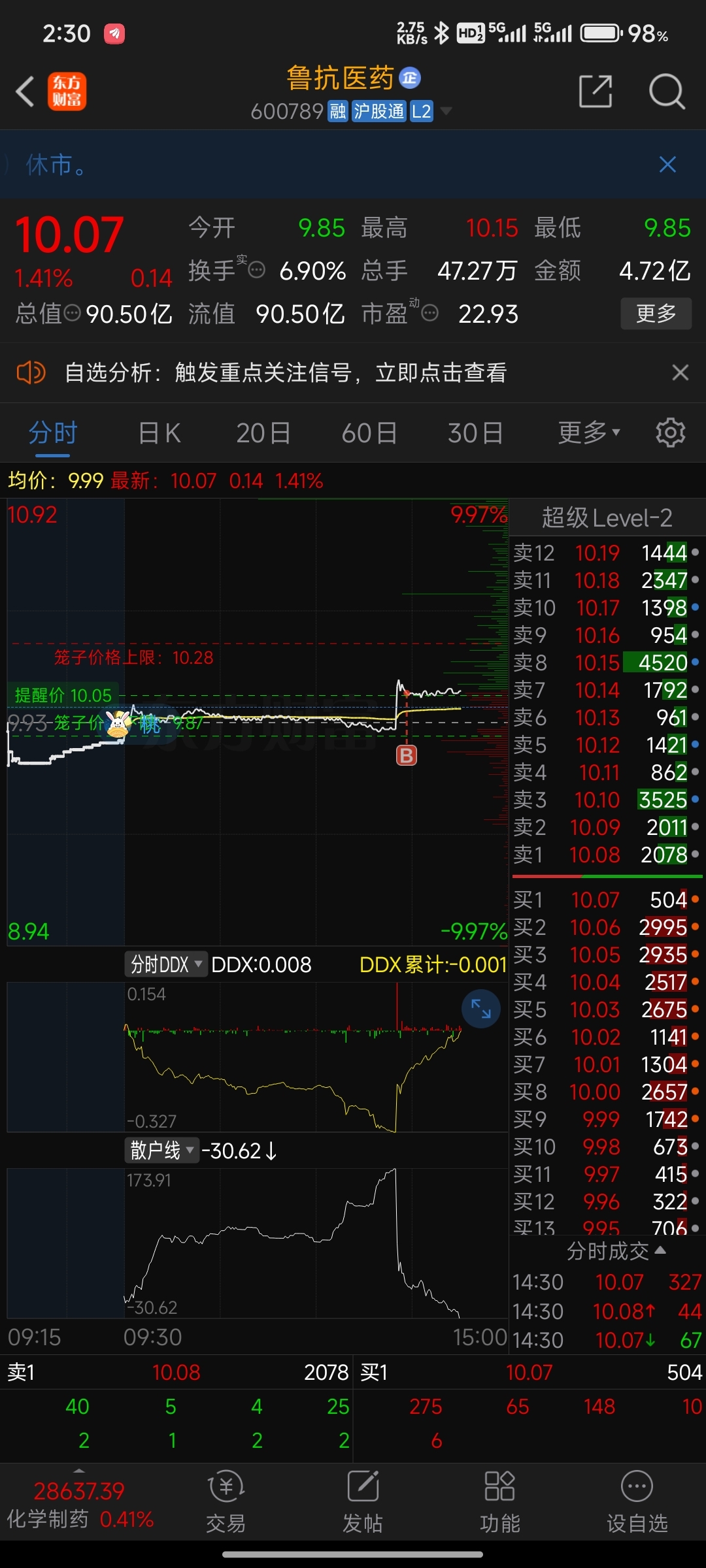
Task: Tap the 买1 10.07 504 queue bar
Action: point(529,1372)
